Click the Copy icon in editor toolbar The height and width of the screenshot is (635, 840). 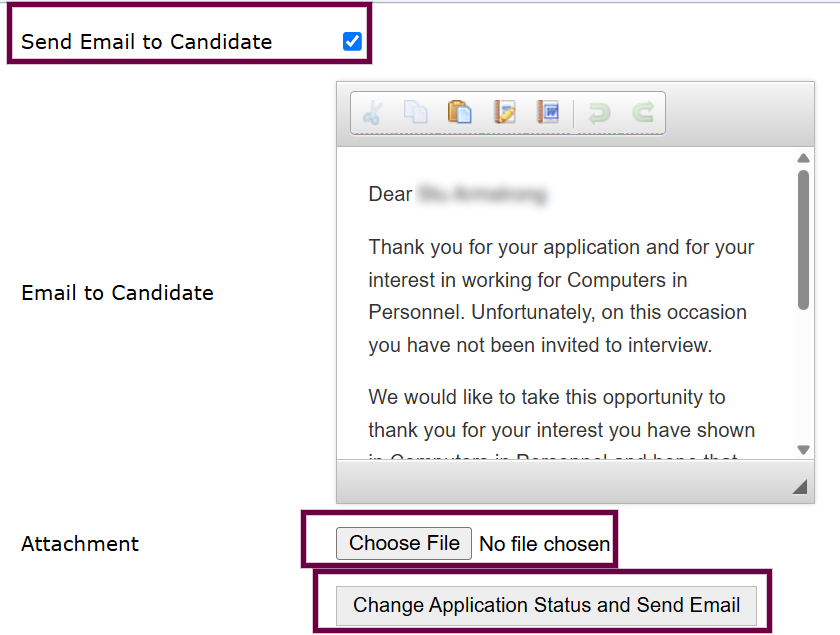pyautogui.click(x=416, y=113)
